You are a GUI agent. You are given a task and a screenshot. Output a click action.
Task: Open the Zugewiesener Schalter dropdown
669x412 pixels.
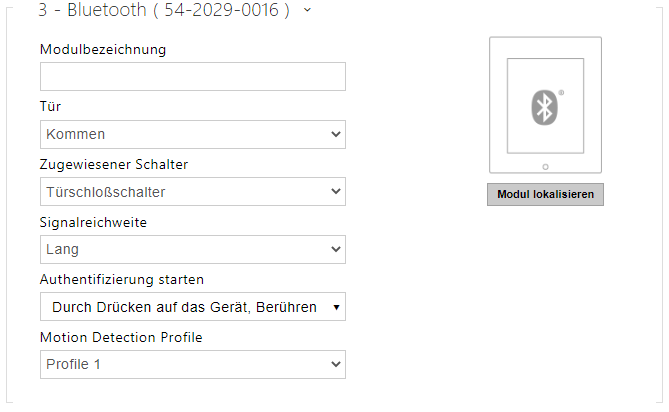pos(193,191)
